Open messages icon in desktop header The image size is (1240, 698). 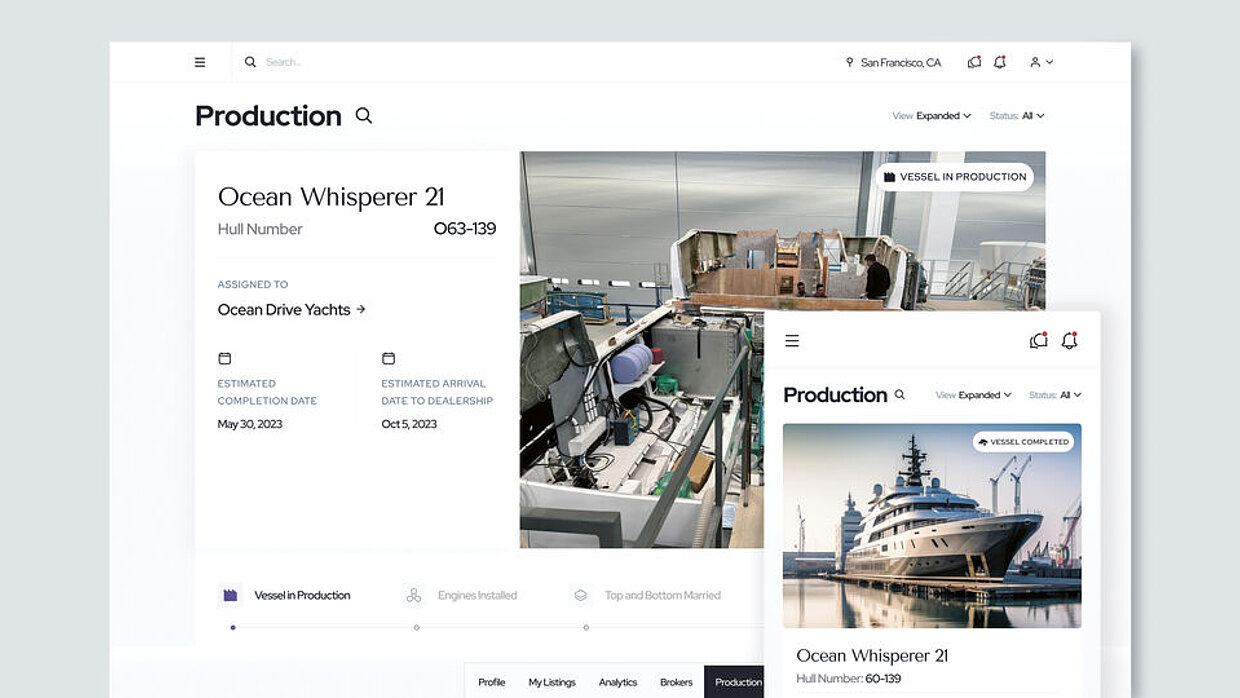point(974,62)
